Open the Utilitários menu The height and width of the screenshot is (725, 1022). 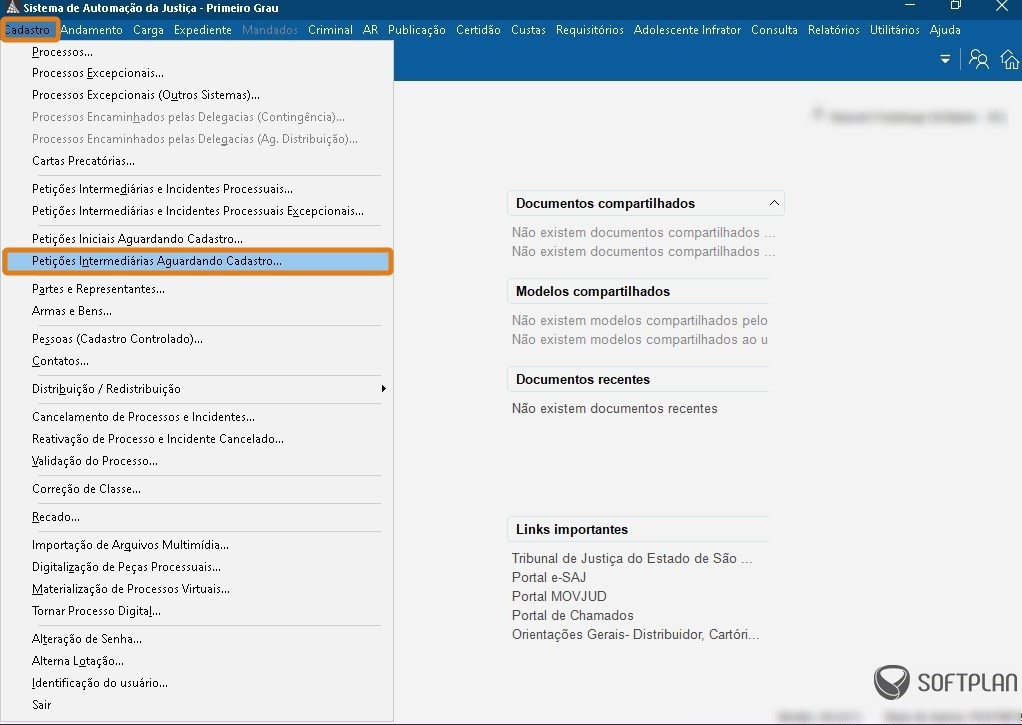click(x=894, y=30)
